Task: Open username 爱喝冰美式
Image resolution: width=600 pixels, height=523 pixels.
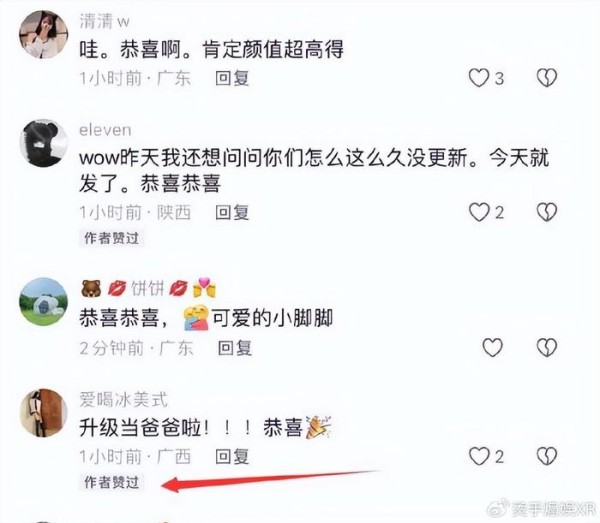Action: click(x=123, y=400)
